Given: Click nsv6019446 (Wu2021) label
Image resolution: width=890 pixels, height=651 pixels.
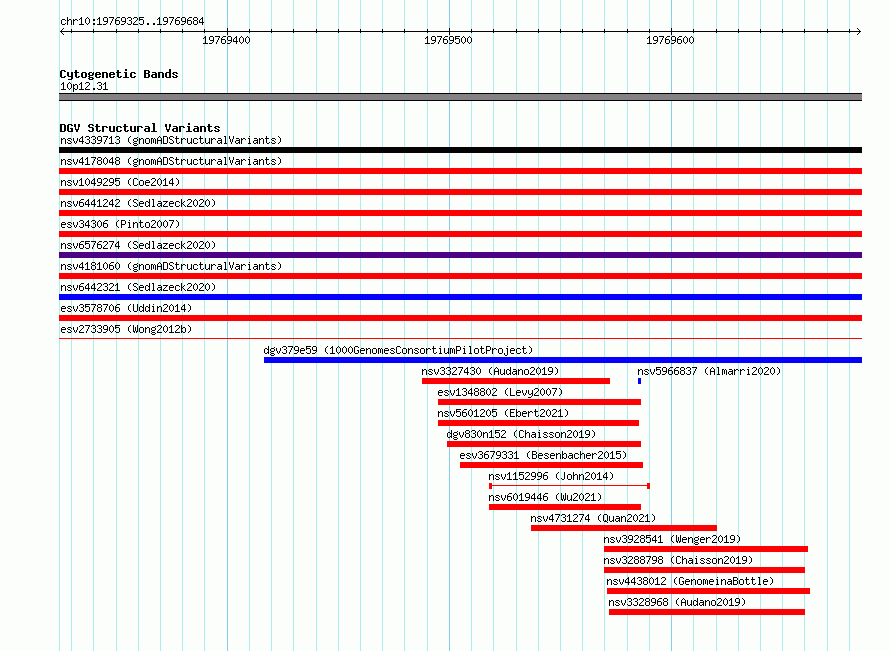Looking at the screenshot, I should 545,497.
